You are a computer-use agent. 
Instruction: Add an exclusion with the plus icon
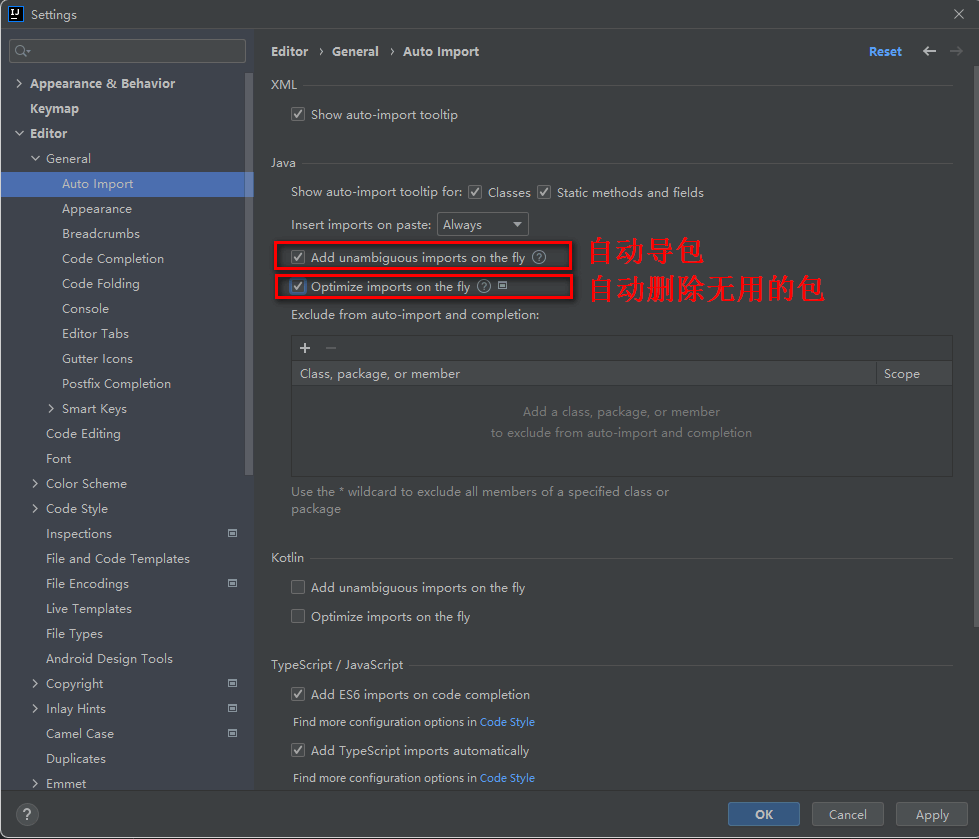coord(305,348)
